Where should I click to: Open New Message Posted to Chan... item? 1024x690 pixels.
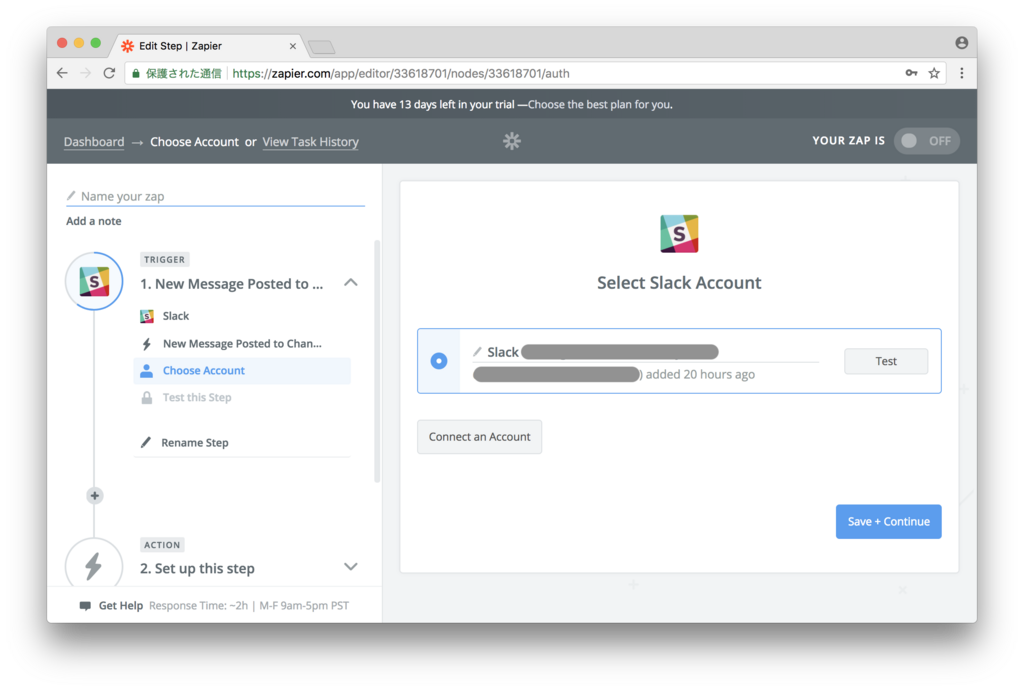point(242,343)
